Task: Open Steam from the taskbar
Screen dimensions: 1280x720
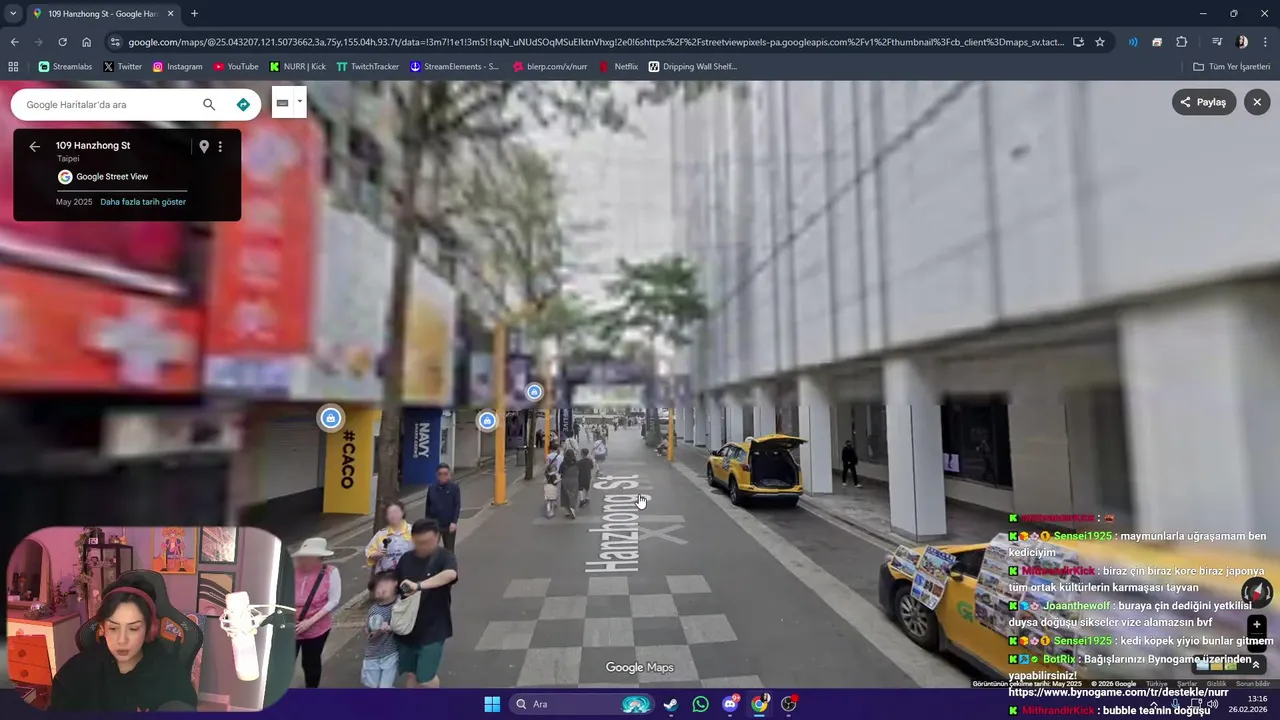Action: point(671,704)
